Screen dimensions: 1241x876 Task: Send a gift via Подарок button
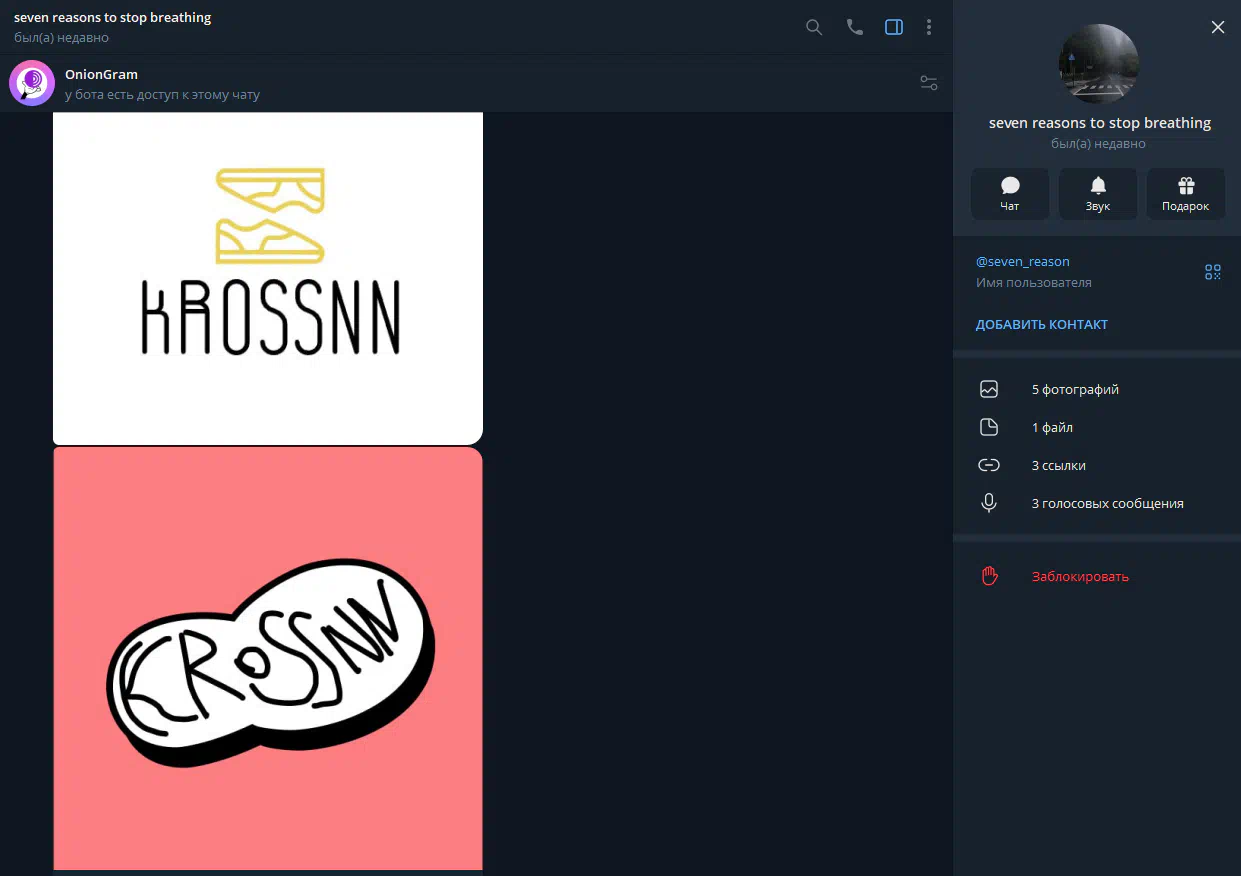tap(1185, 193)
